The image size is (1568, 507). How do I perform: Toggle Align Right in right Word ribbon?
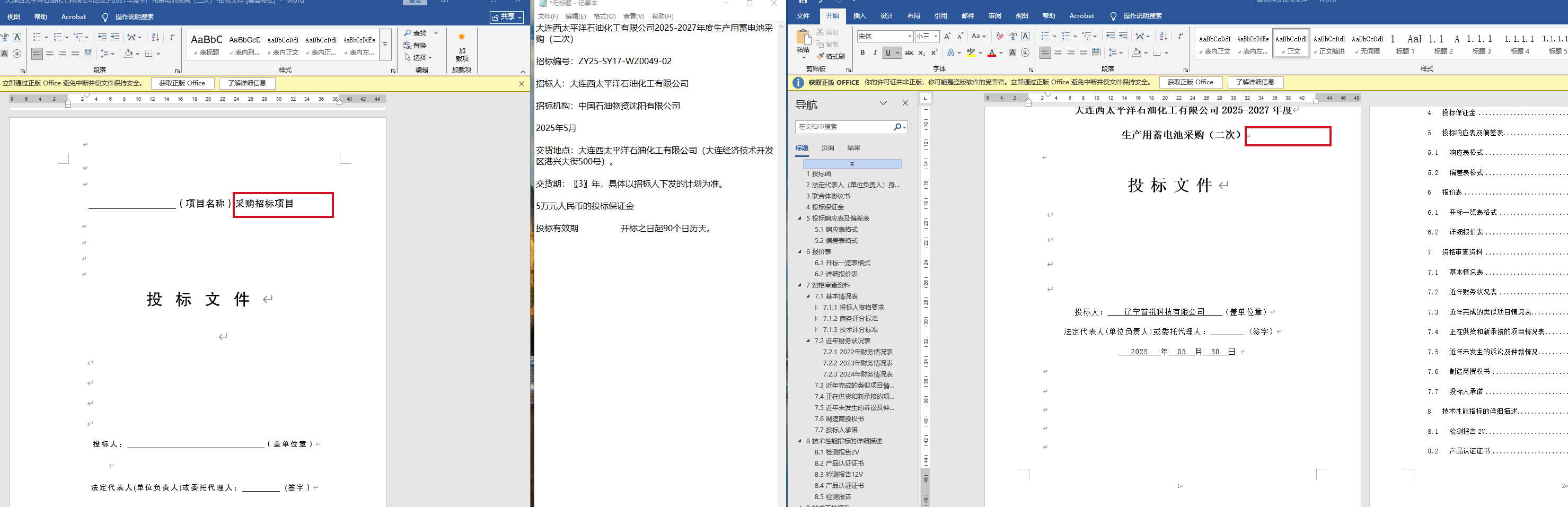(1071, 53)
